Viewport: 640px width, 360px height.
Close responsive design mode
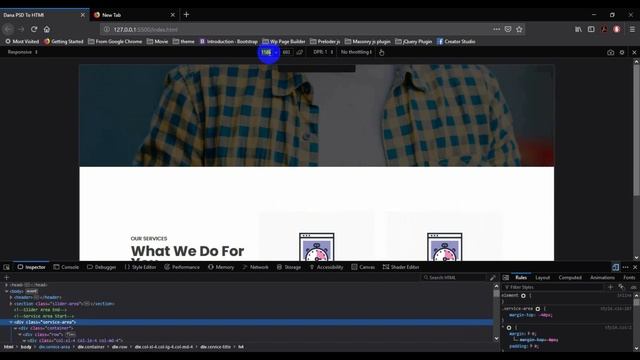634,52
